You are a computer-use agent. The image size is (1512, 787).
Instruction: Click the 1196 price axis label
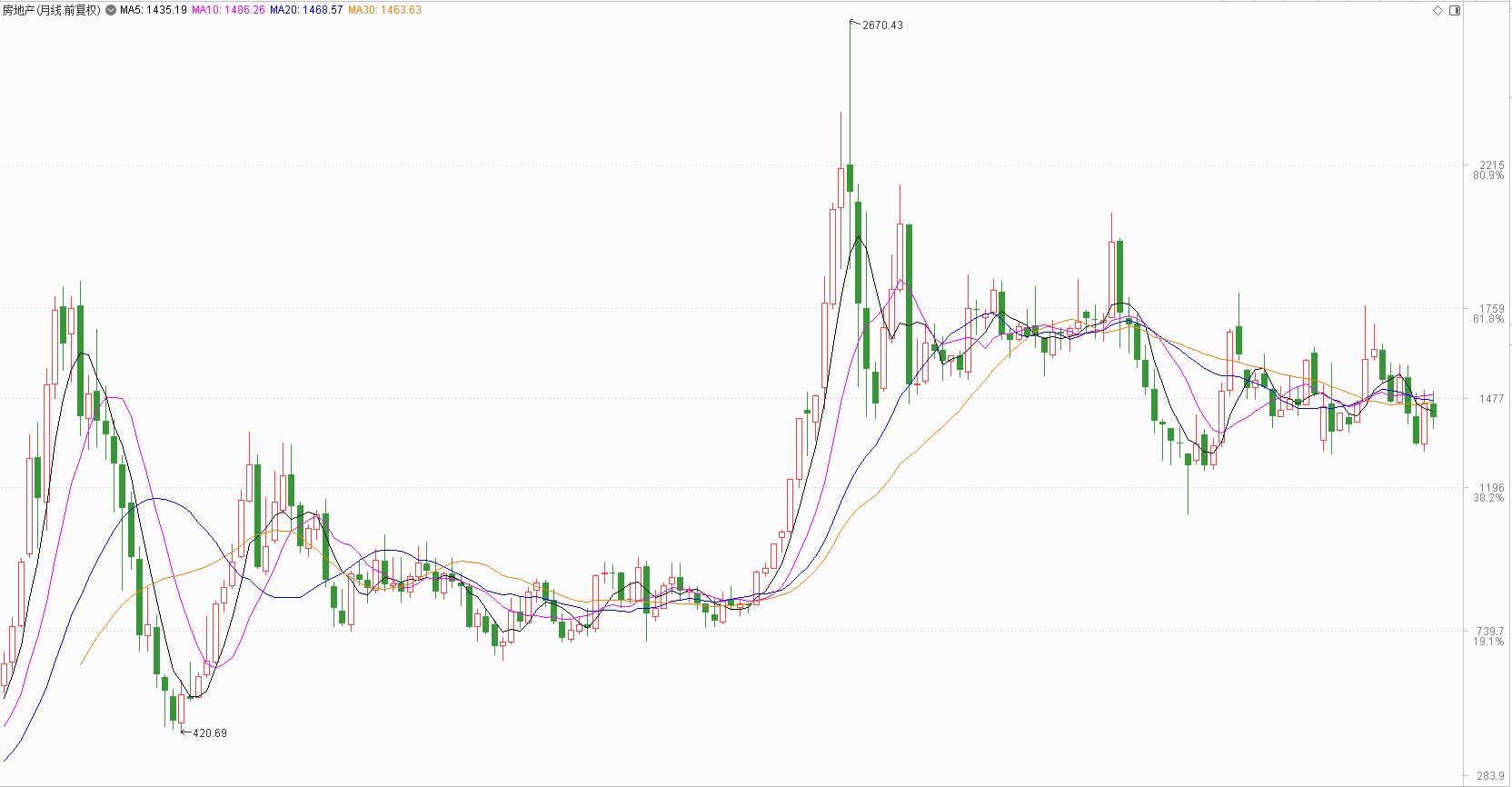pos(1491,488)
